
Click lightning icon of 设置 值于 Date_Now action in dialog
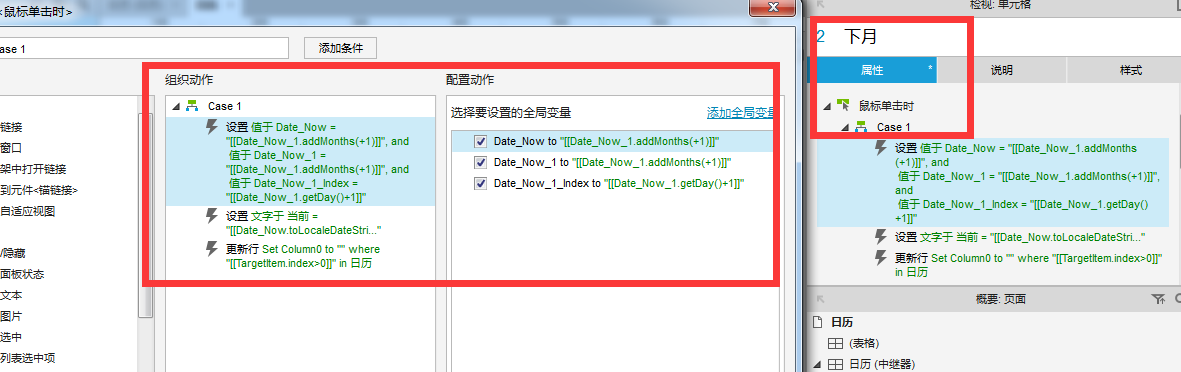click(212, 127)
